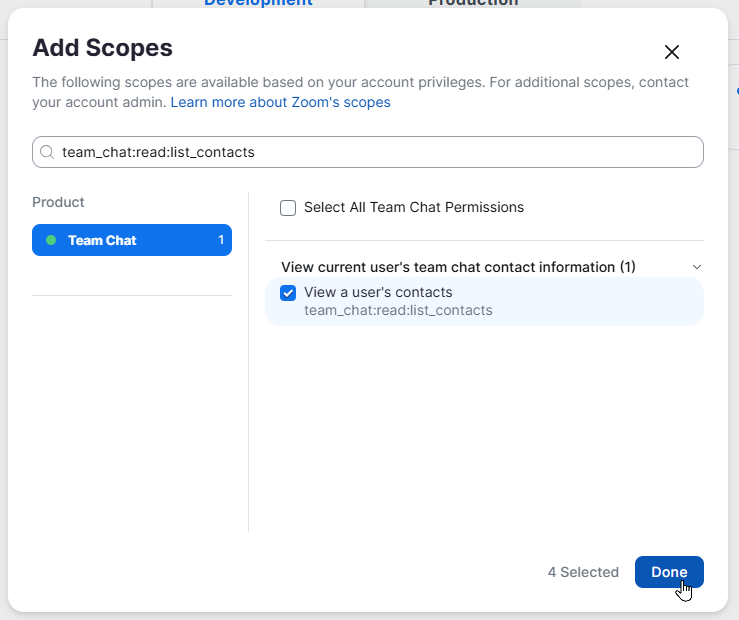Click Select All Team Chat Permissions label
Viewport: 739px width, 620px height.
tap(414, 207)
